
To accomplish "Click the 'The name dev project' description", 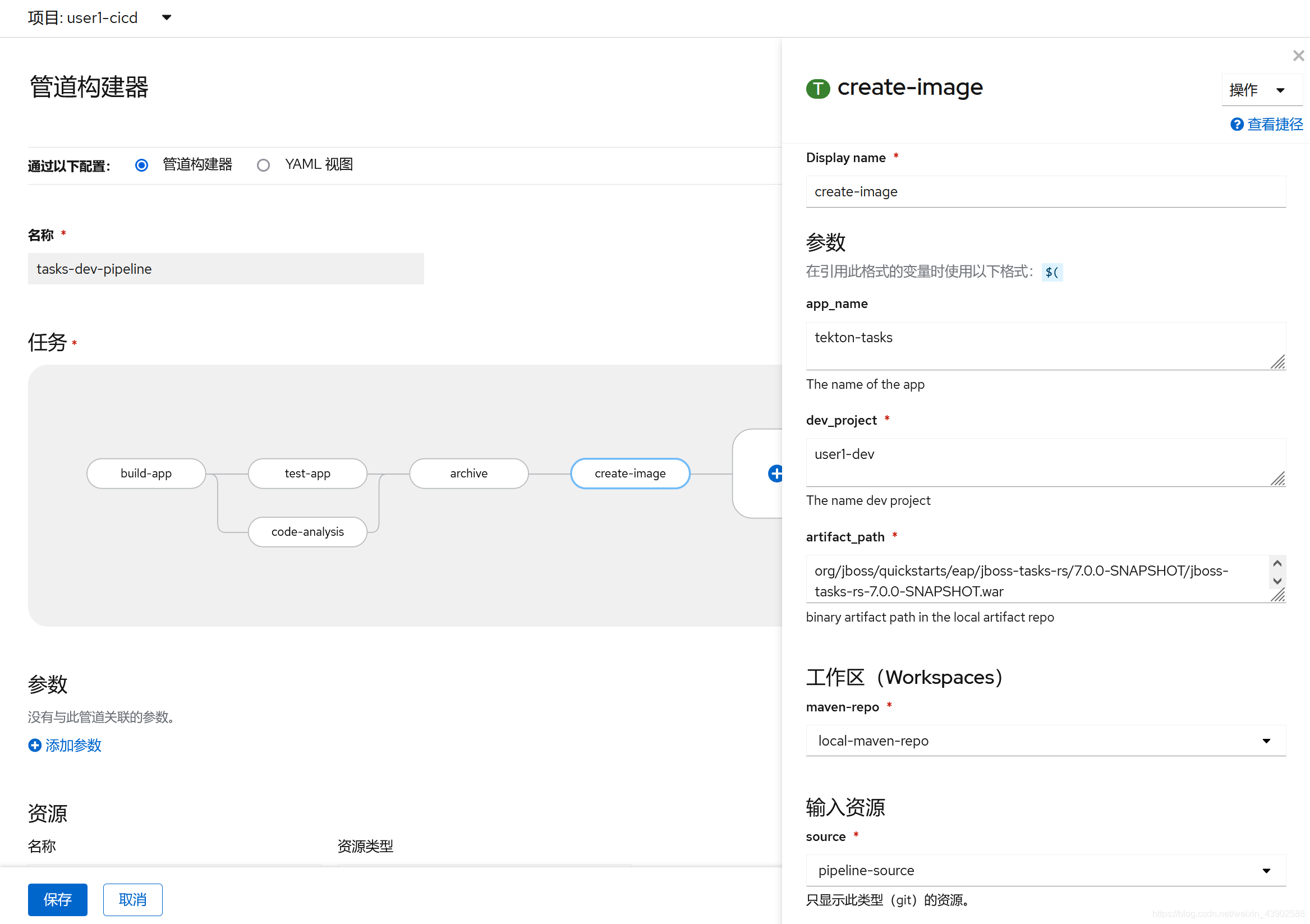I will [868, 500].
